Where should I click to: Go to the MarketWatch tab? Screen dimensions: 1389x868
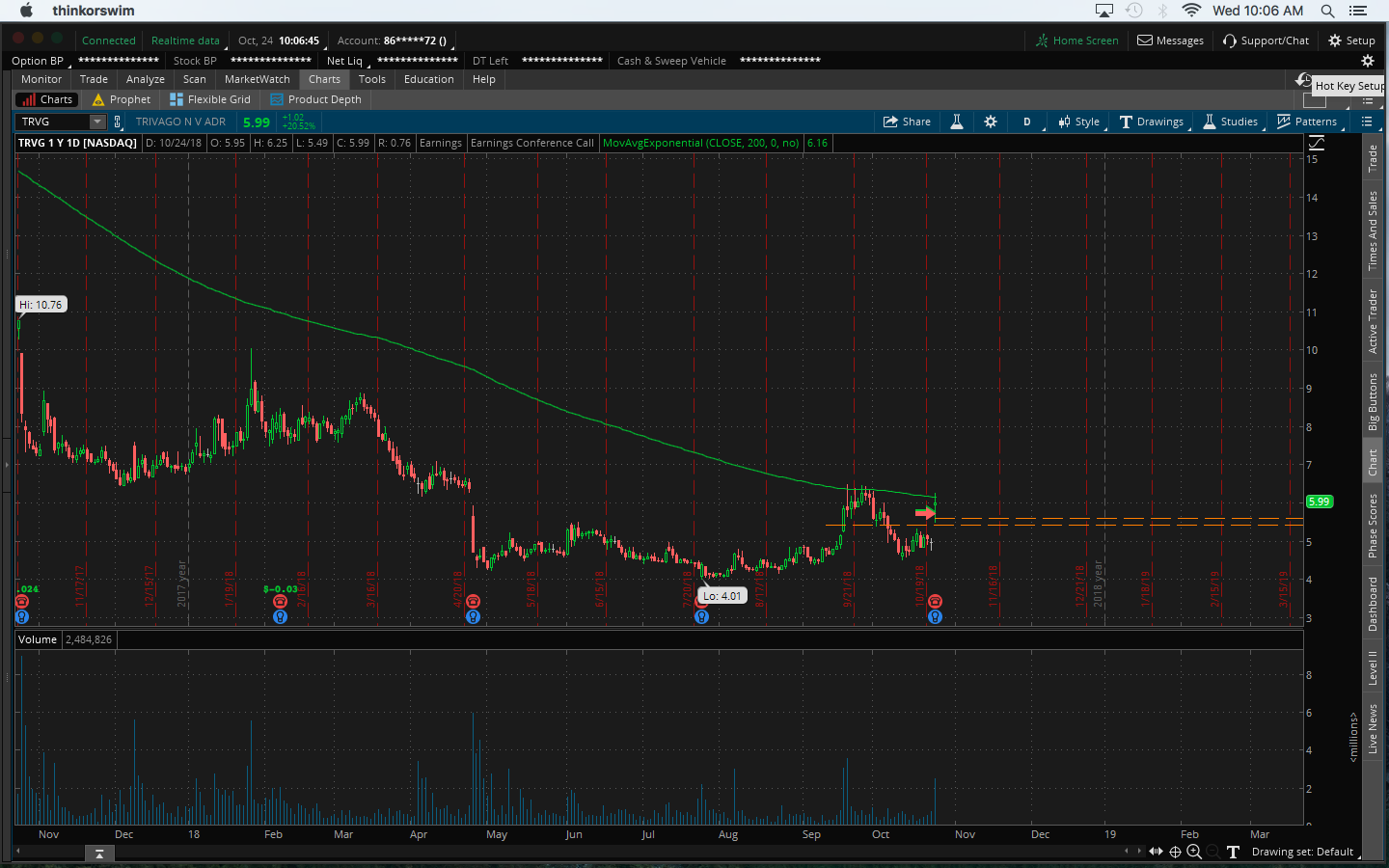[258, 79]
